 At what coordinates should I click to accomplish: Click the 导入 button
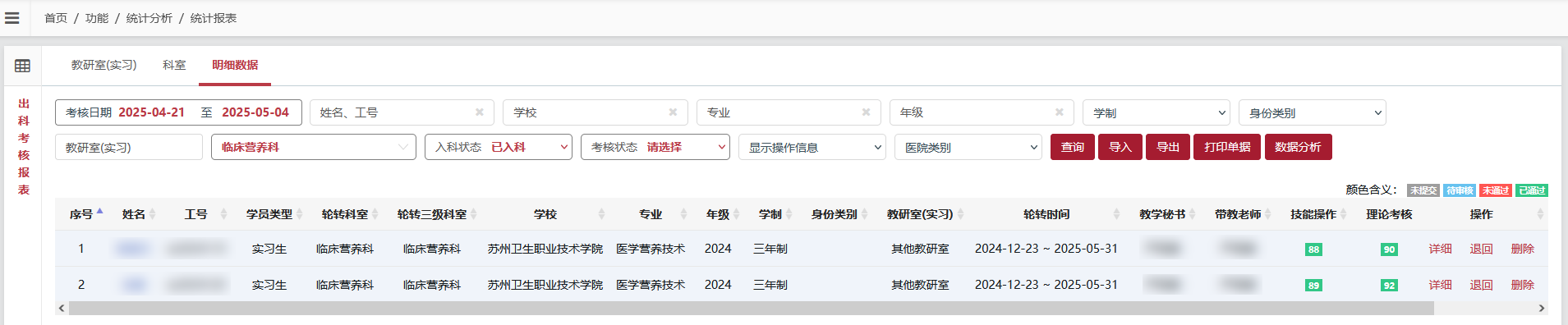(x=1120, y=147)
